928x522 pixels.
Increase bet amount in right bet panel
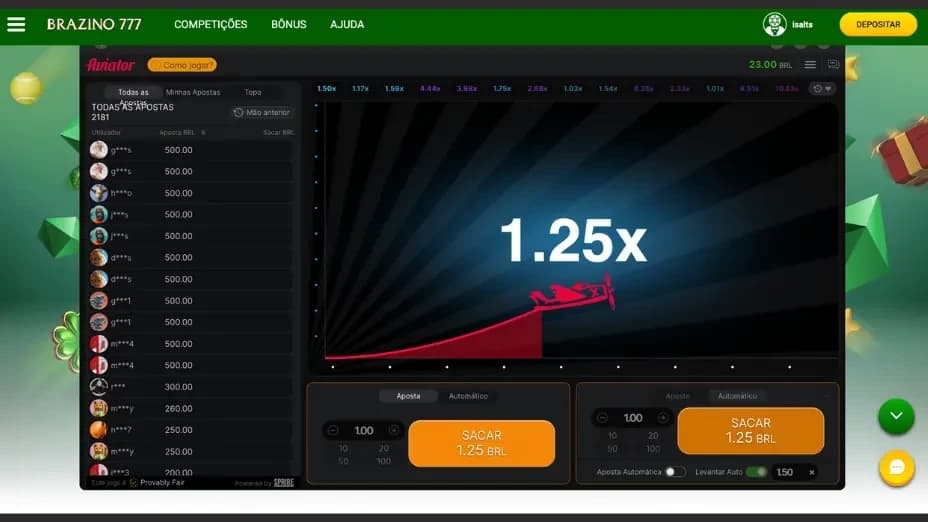[663, 418]
